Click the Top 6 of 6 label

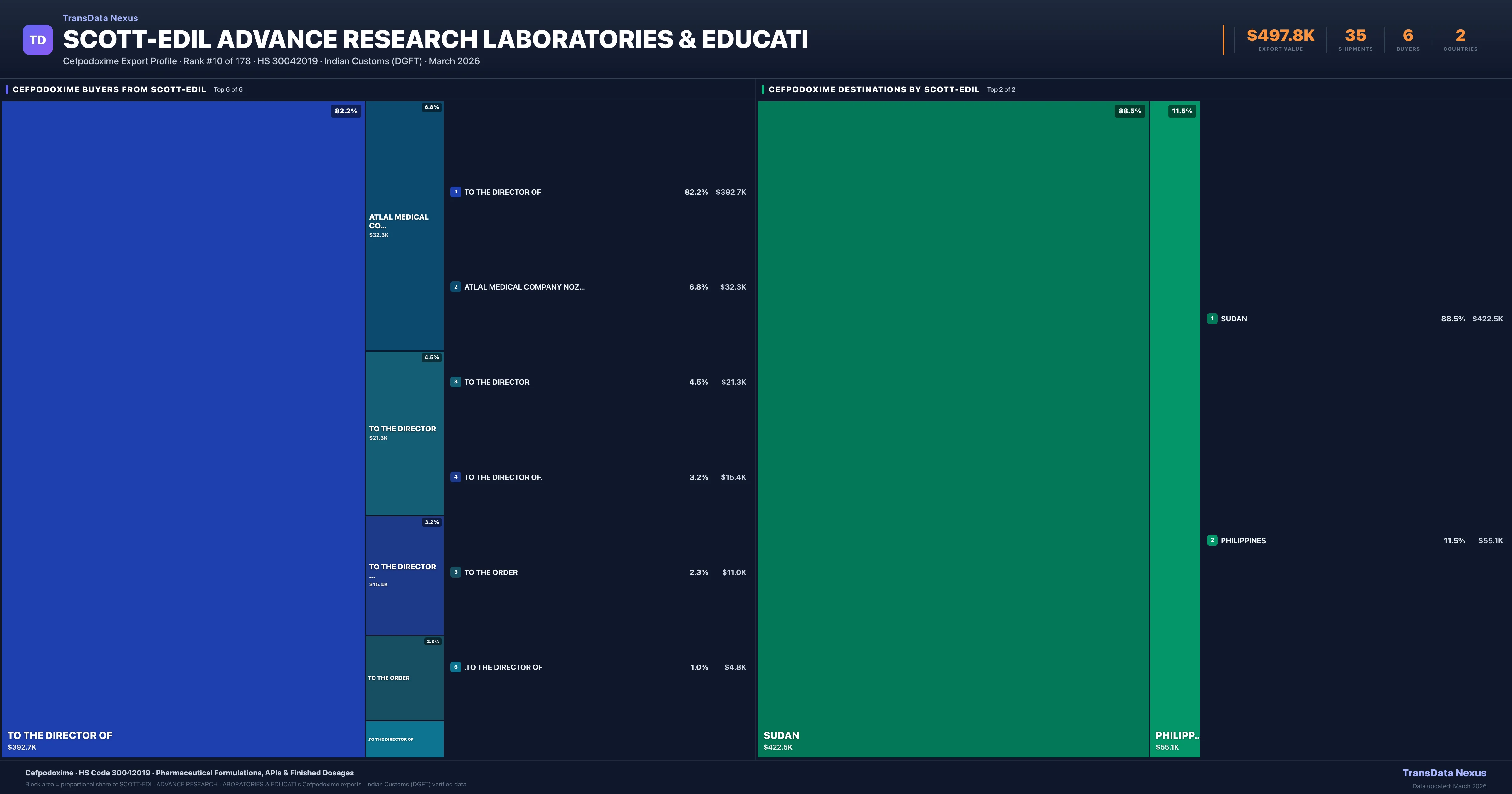click(x=228, y=90)
